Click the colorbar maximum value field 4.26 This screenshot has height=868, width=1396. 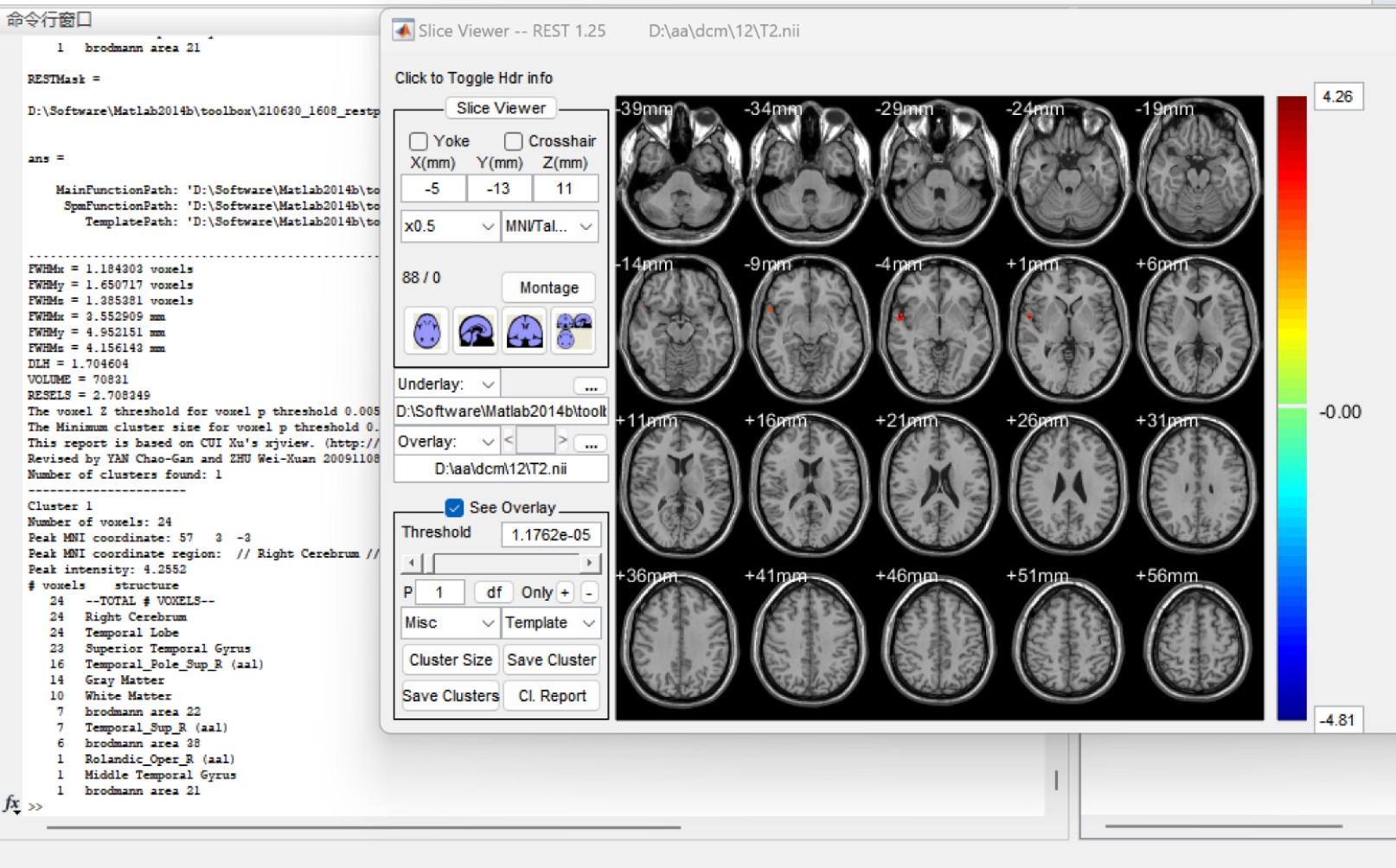pyautogui.click(x=1339, y=97)
